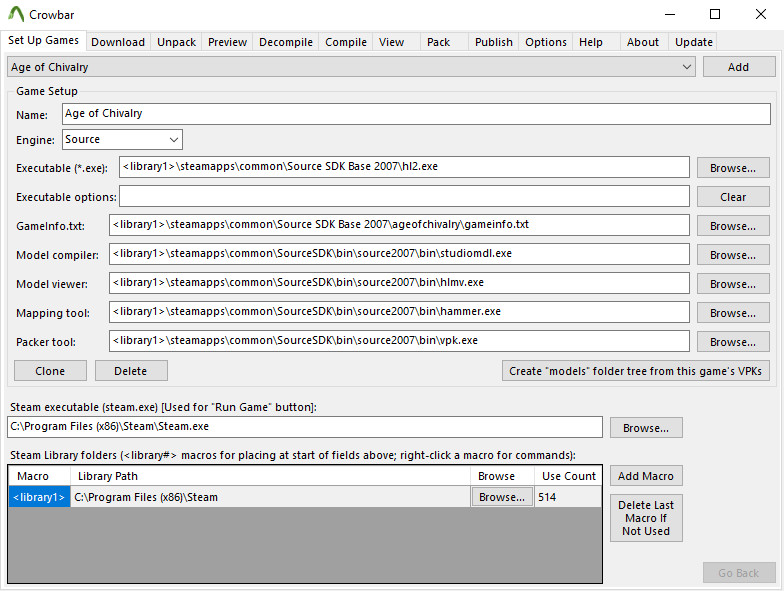
Task: Click the Steam executable path field
Action: pyautogui.click(x=305, y=427)
